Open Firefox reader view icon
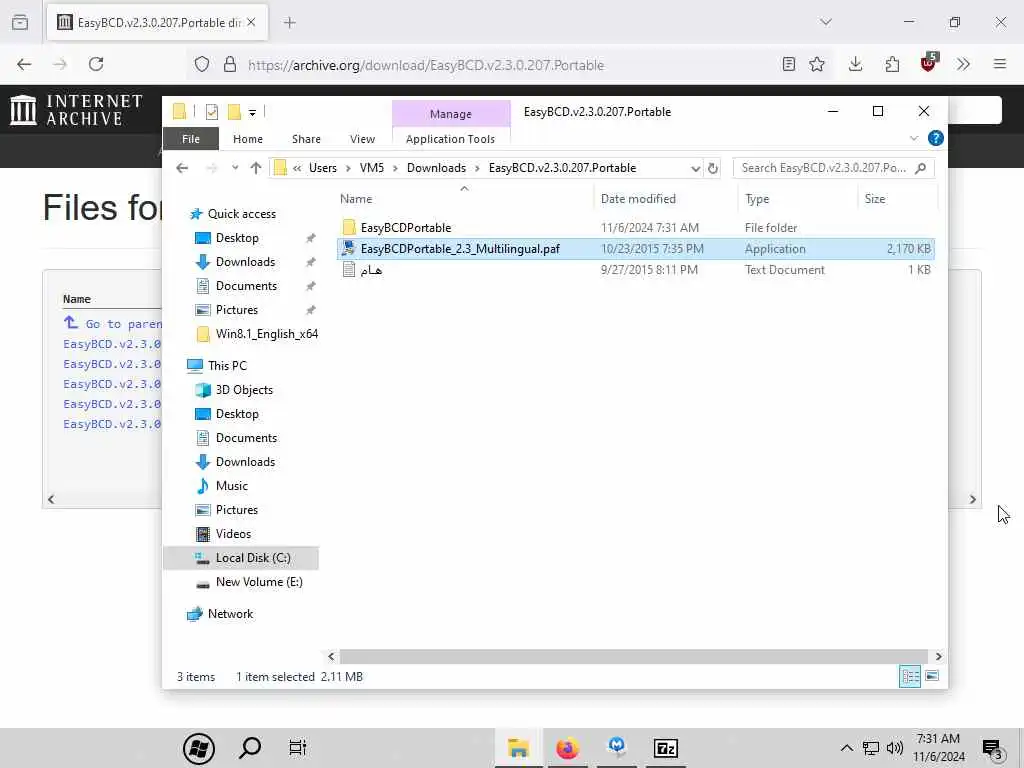Image resolution: width=1024 pixels, height=768 pixels. (789, 64)
